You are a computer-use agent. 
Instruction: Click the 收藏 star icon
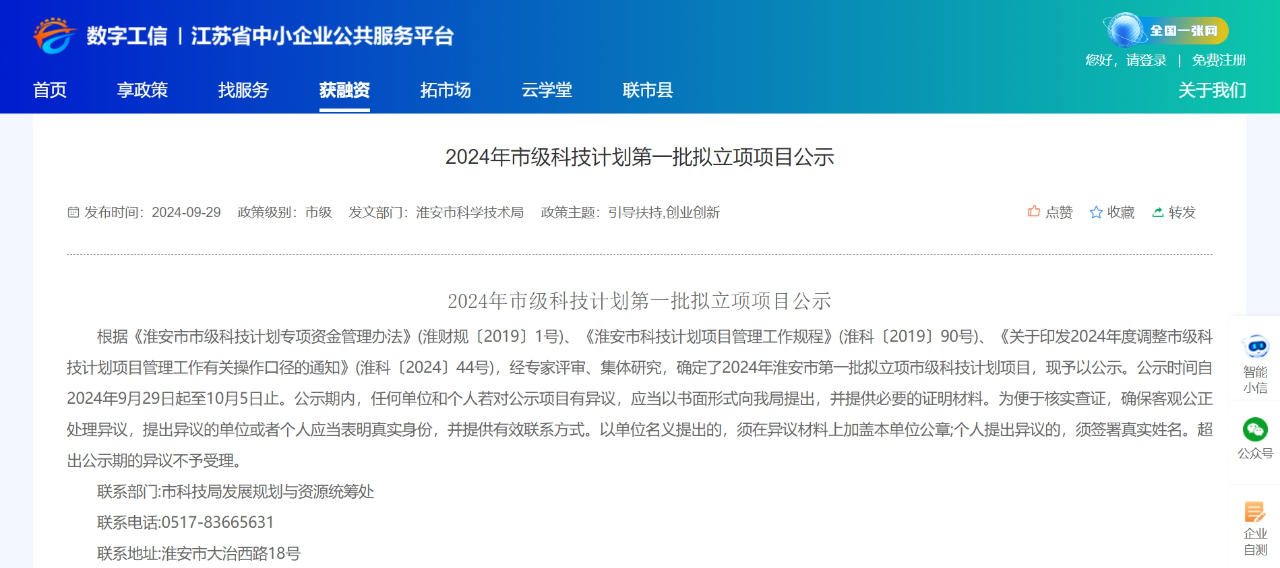[x=1096, y=212]
